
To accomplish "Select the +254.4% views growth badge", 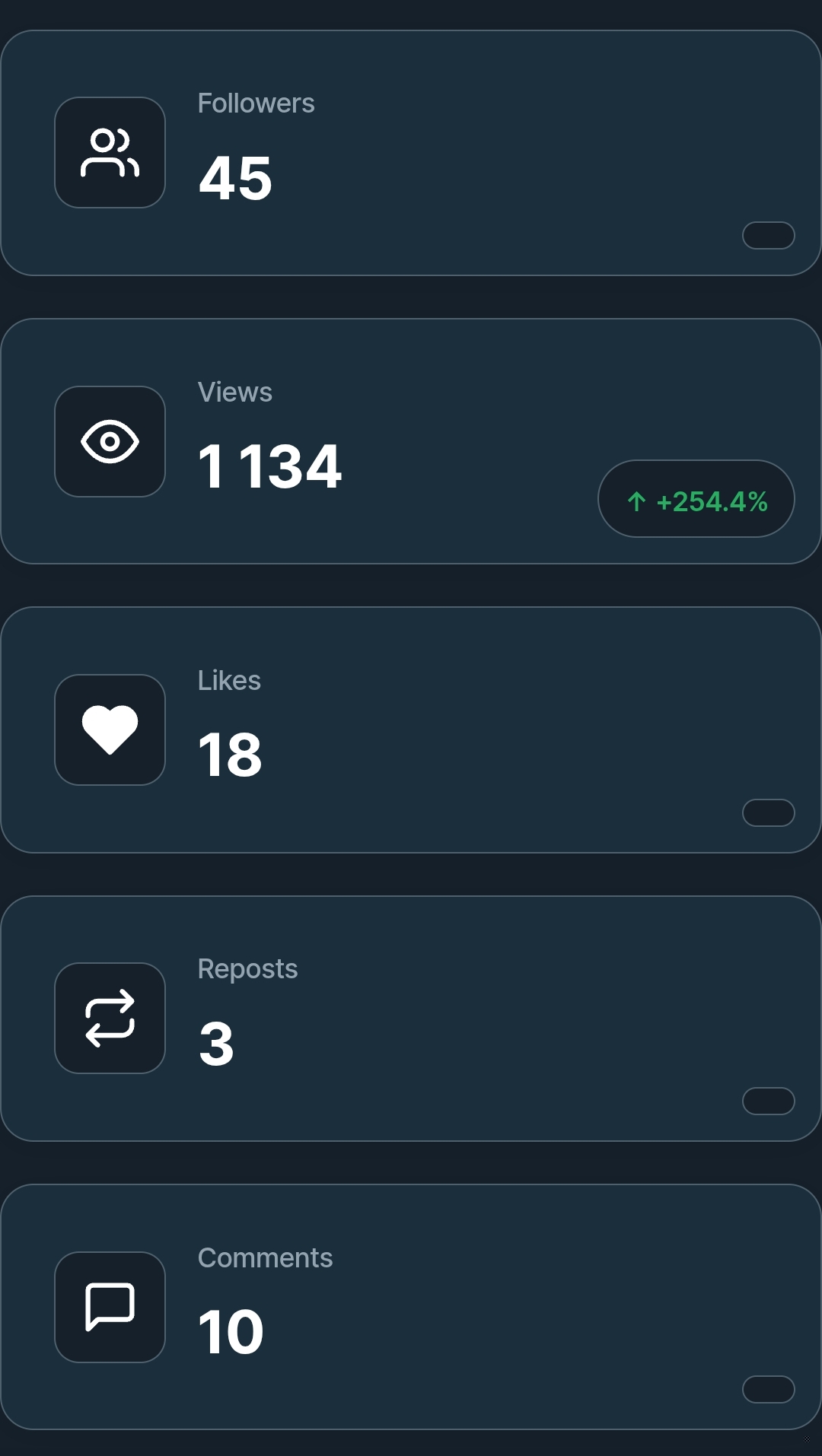I will pyautogui.click(x=696, y=499).
